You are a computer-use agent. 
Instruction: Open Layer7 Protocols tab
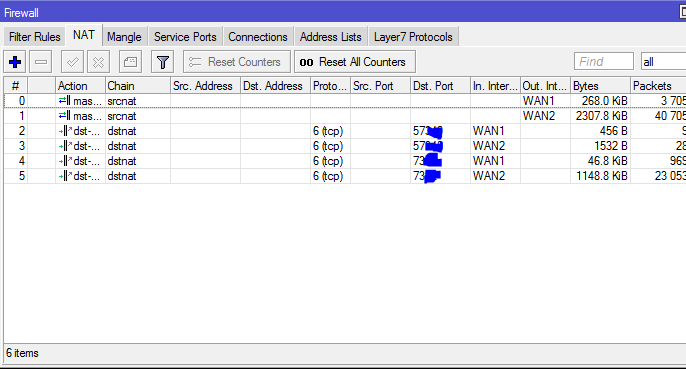point(413,37)
